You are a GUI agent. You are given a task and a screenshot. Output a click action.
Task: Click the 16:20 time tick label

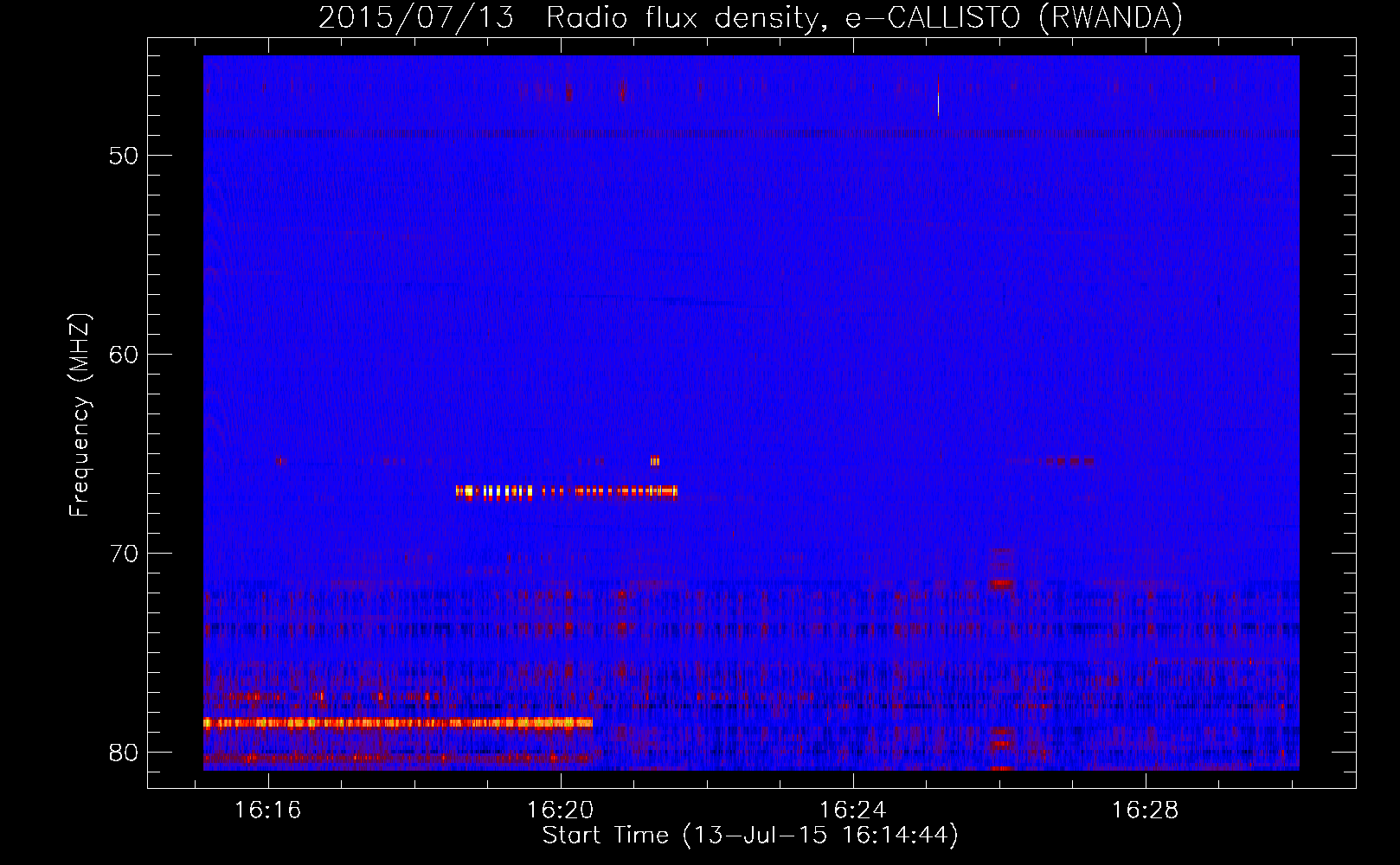click(561, 811)
